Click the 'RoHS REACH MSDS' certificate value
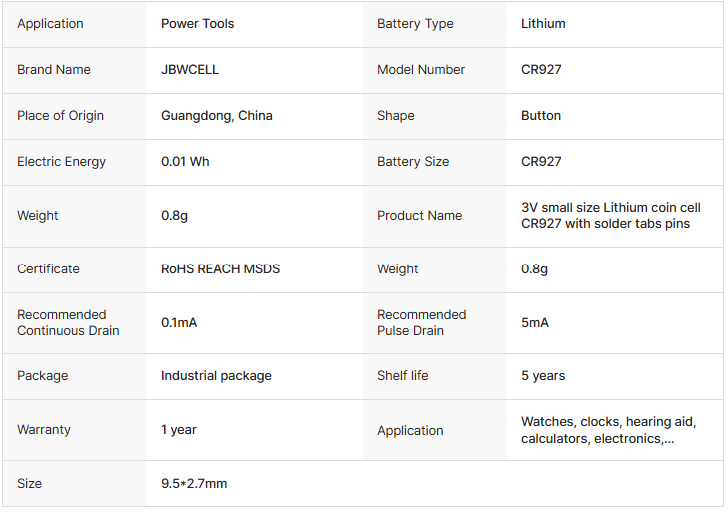Screen dimensions: 728x513 click(220, 269)
